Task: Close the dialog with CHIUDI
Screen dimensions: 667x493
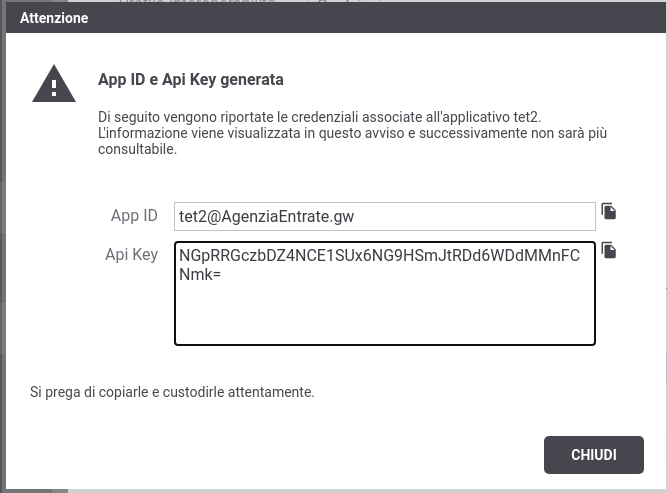Action: click(593, 455)
